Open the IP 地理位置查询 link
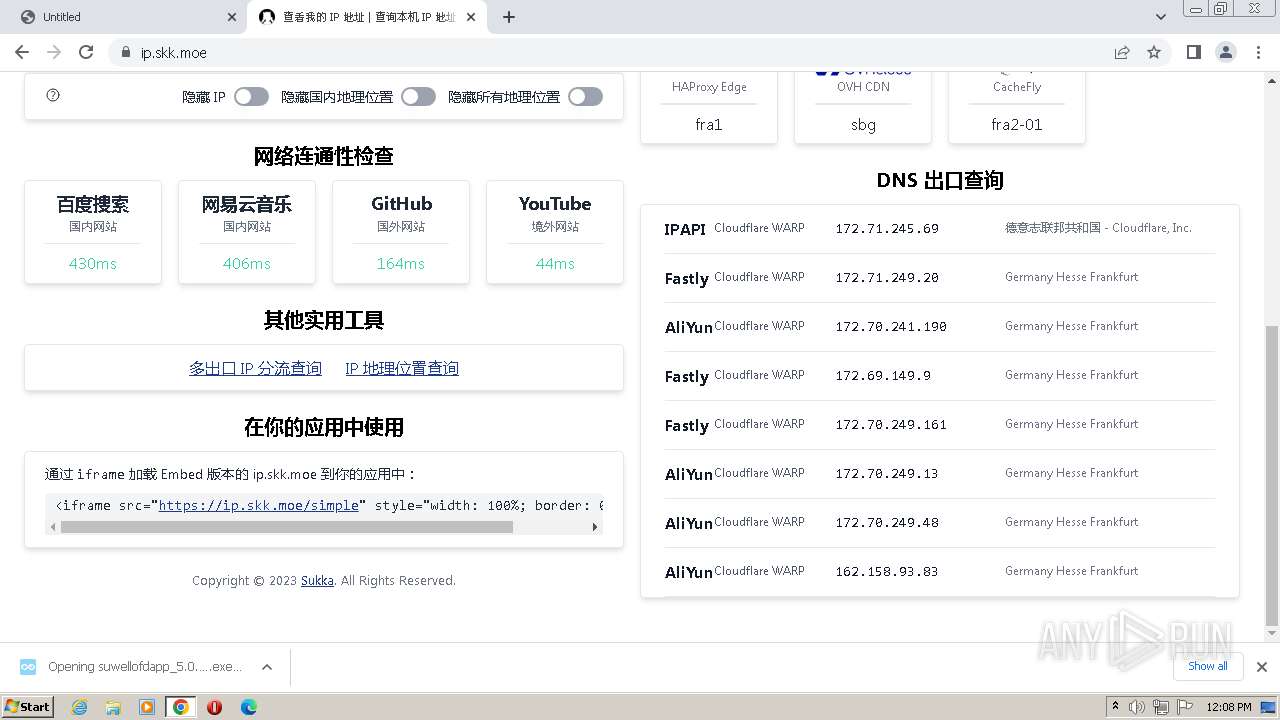Screen dimensions: 1280x720 point(402,368)
